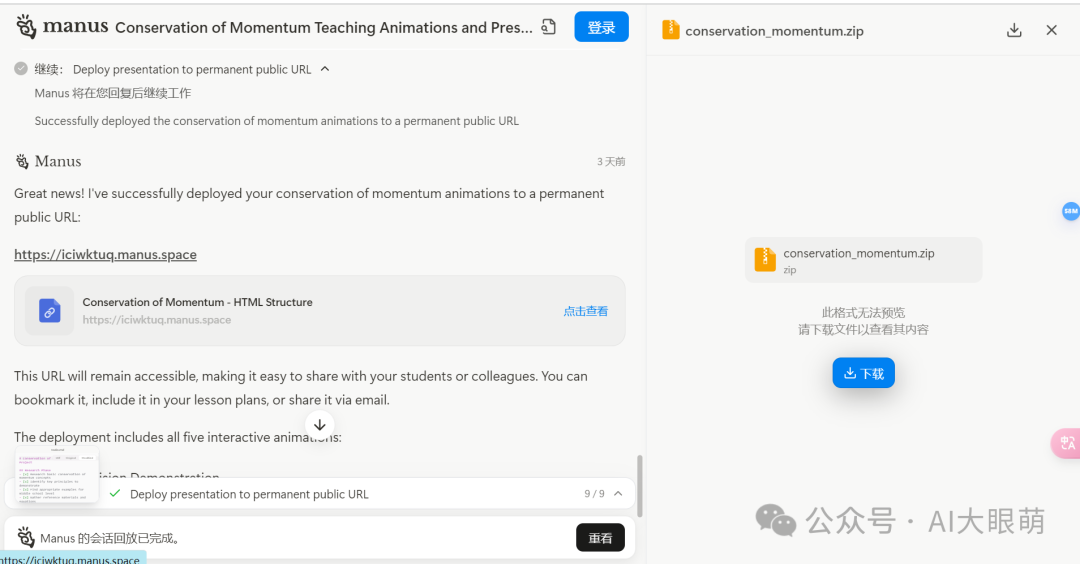The height and width of the screenshot is (564, 1080).
Task: Click the blue floating badge at right edge
Action: (x=1070, y=211)
